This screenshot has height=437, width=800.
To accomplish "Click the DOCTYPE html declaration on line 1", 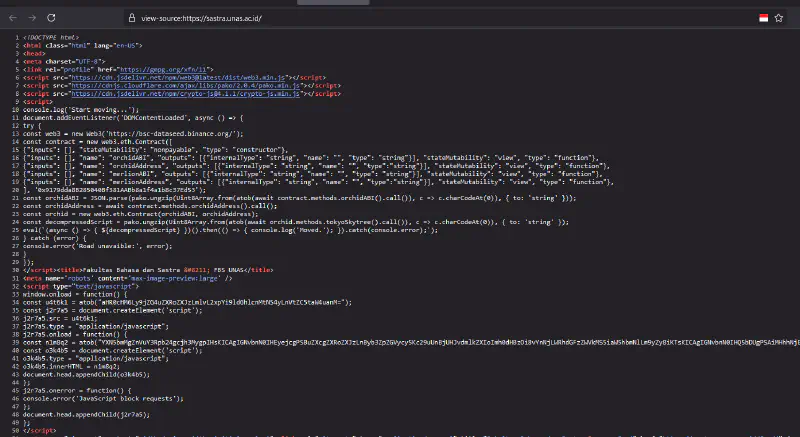I will tap(51, 37).
